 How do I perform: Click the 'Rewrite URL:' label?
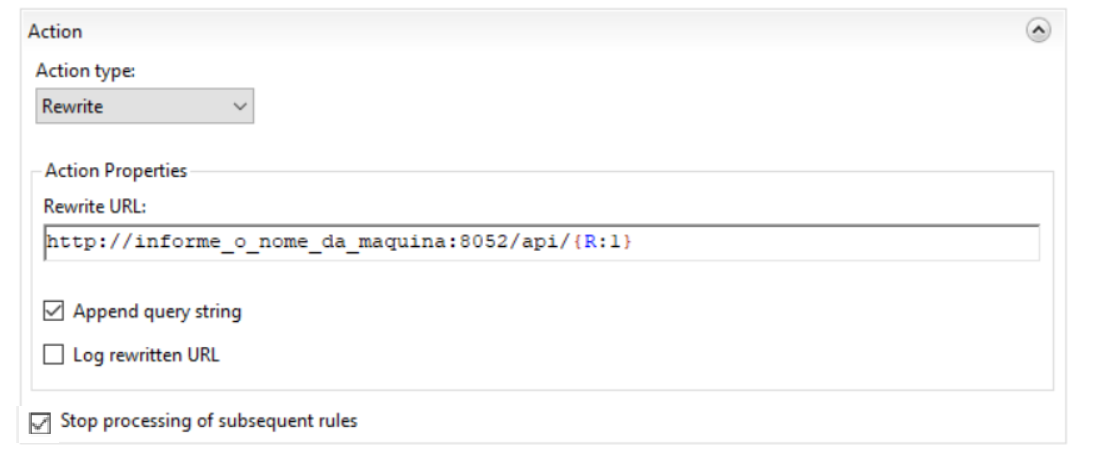point(95,207)
